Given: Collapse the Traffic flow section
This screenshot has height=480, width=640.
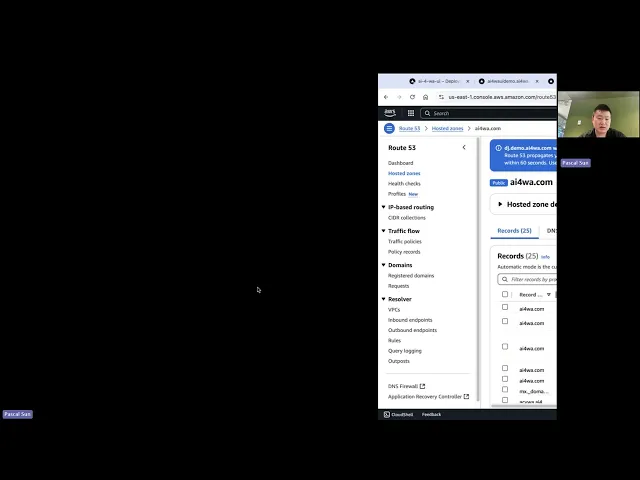Looking at the screenshot, I should (x=383, y=231).
